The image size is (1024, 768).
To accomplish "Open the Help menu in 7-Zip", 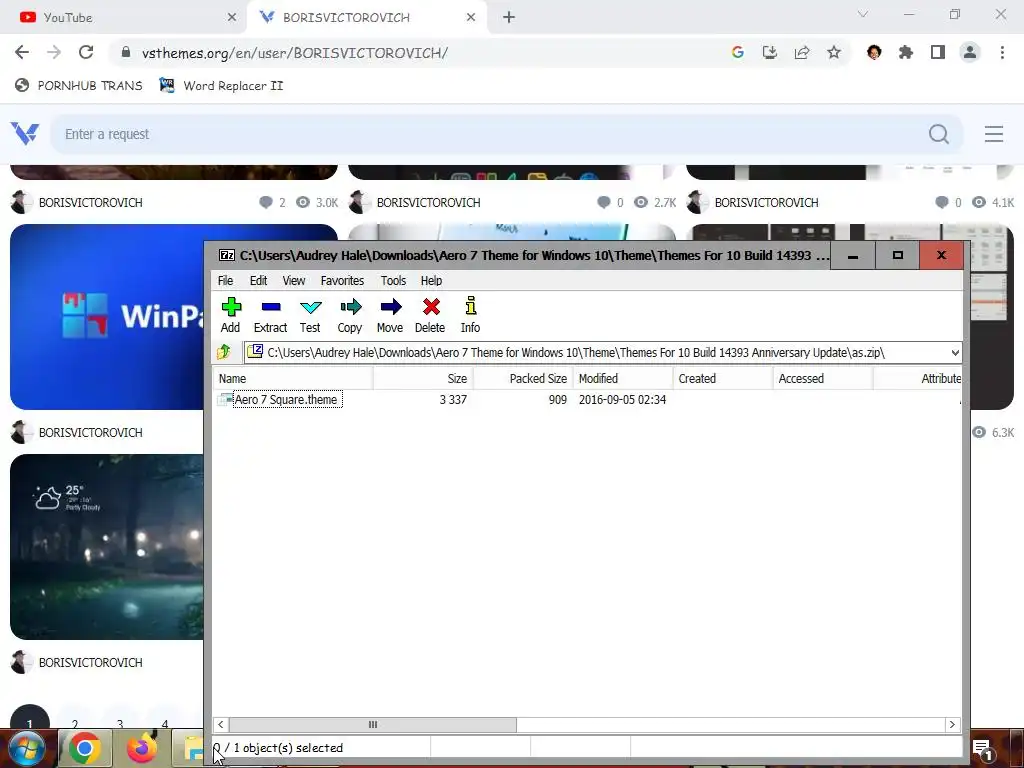I will (432, 281).
